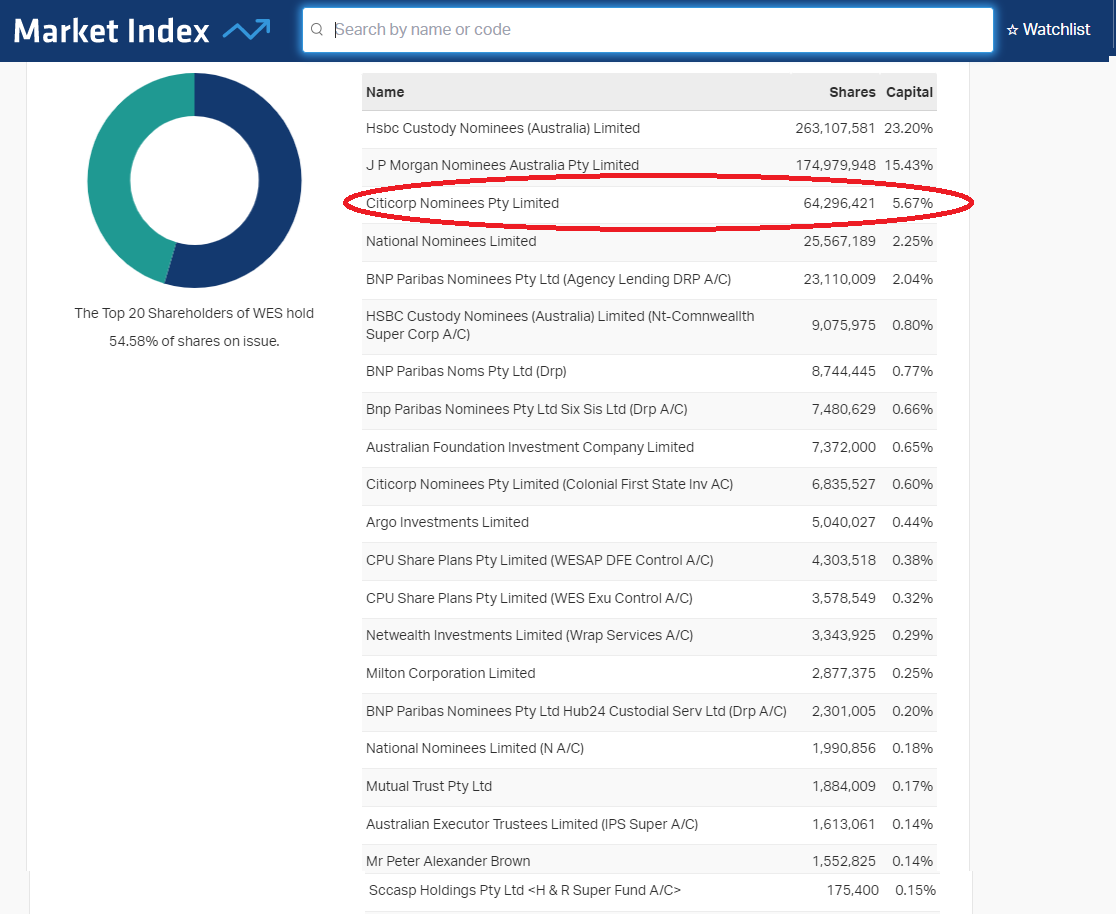Image resolution: width=1116 pixels, height=914 pixels.
Task: Click the Watchlist star icon
Action: point(1012,30)
